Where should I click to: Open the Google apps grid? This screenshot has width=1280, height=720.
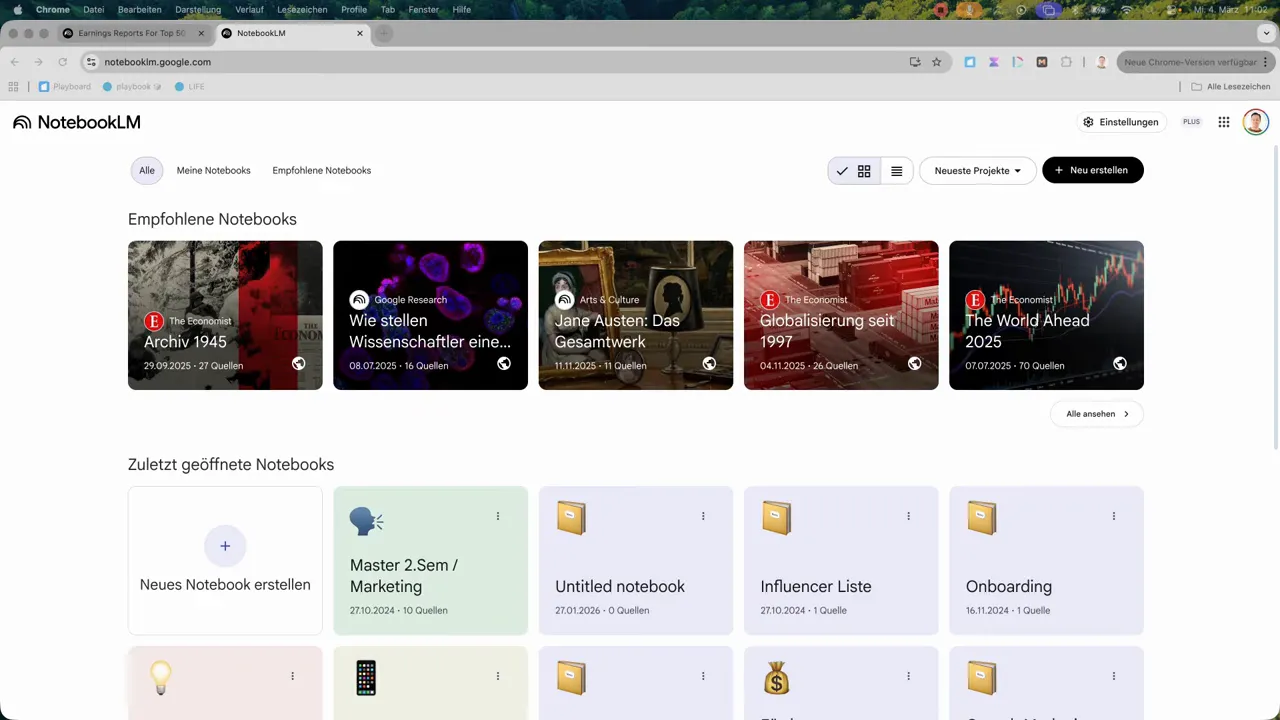1223,122
